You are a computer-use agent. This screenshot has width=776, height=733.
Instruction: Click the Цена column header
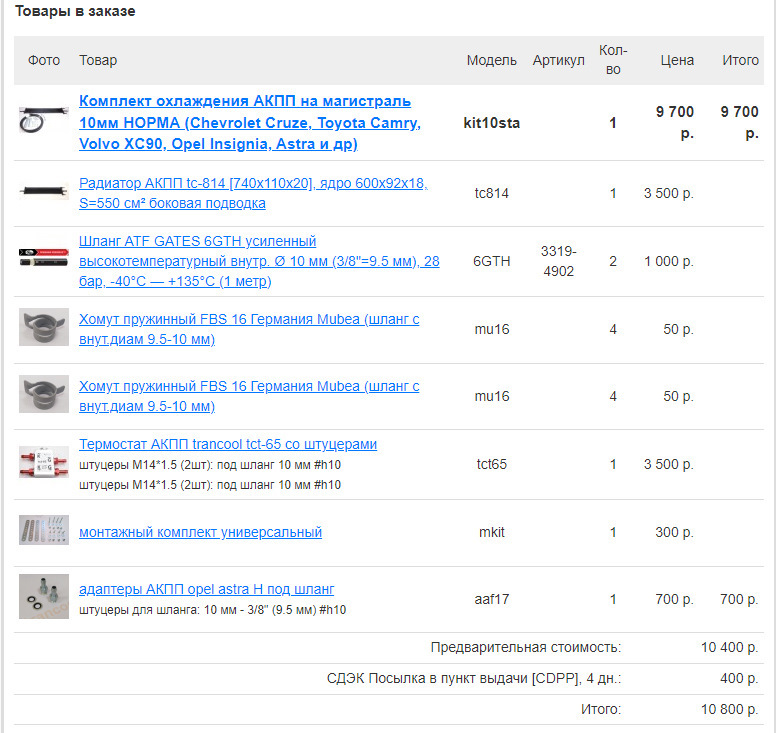(x=677, y=60)
